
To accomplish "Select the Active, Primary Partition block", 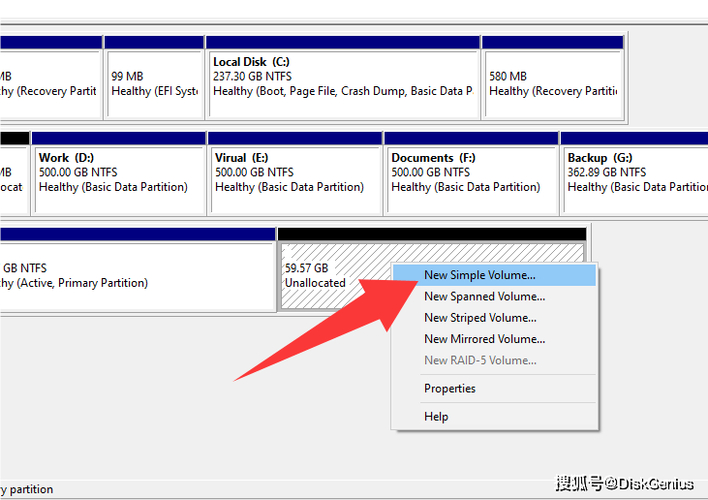I will click(x=138, y=270).
